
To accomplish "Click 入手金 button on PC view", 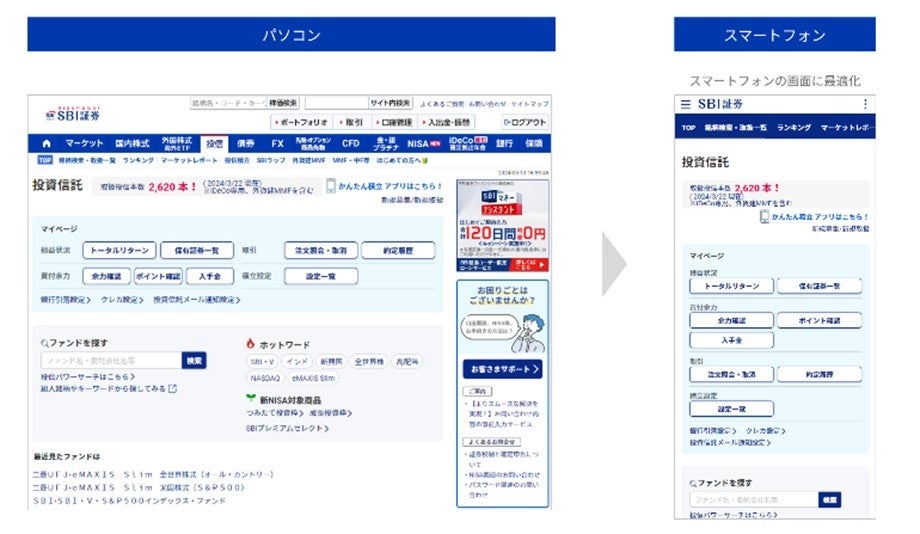I will point(209,276).
